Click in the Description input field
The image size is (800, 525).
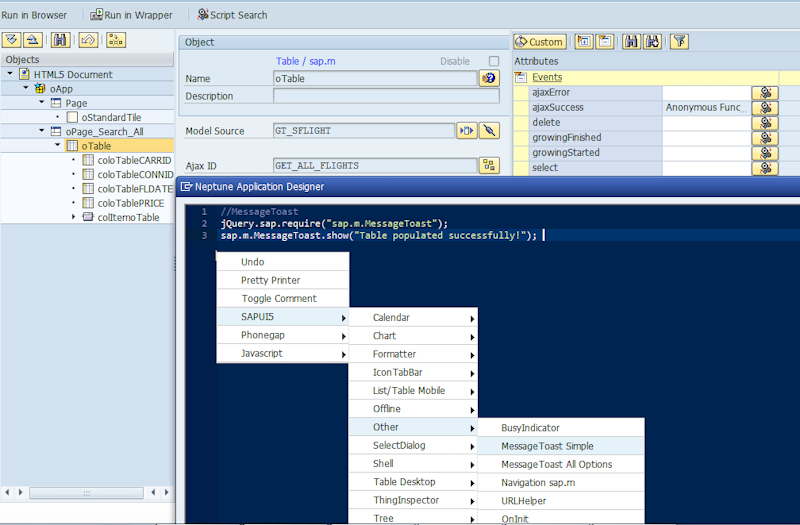[x=386, y=96]
